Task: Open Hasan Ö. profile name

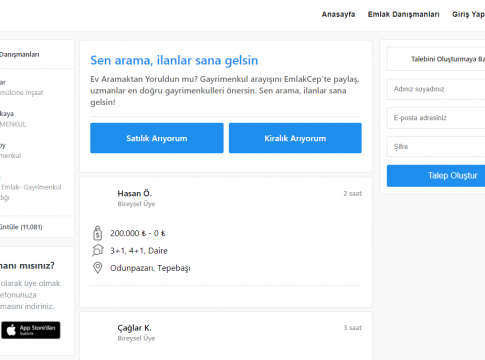Action: click(x=134, y=193)
